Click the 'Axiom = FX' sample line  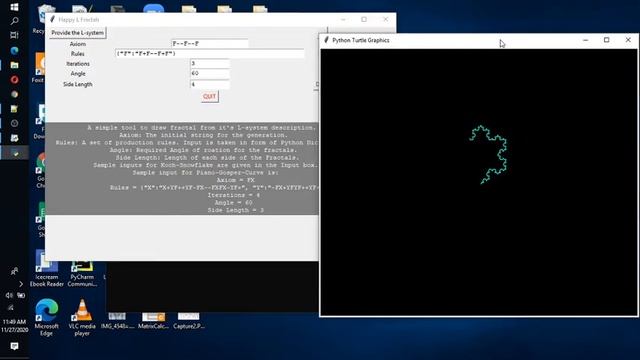[x=236, y=180]
